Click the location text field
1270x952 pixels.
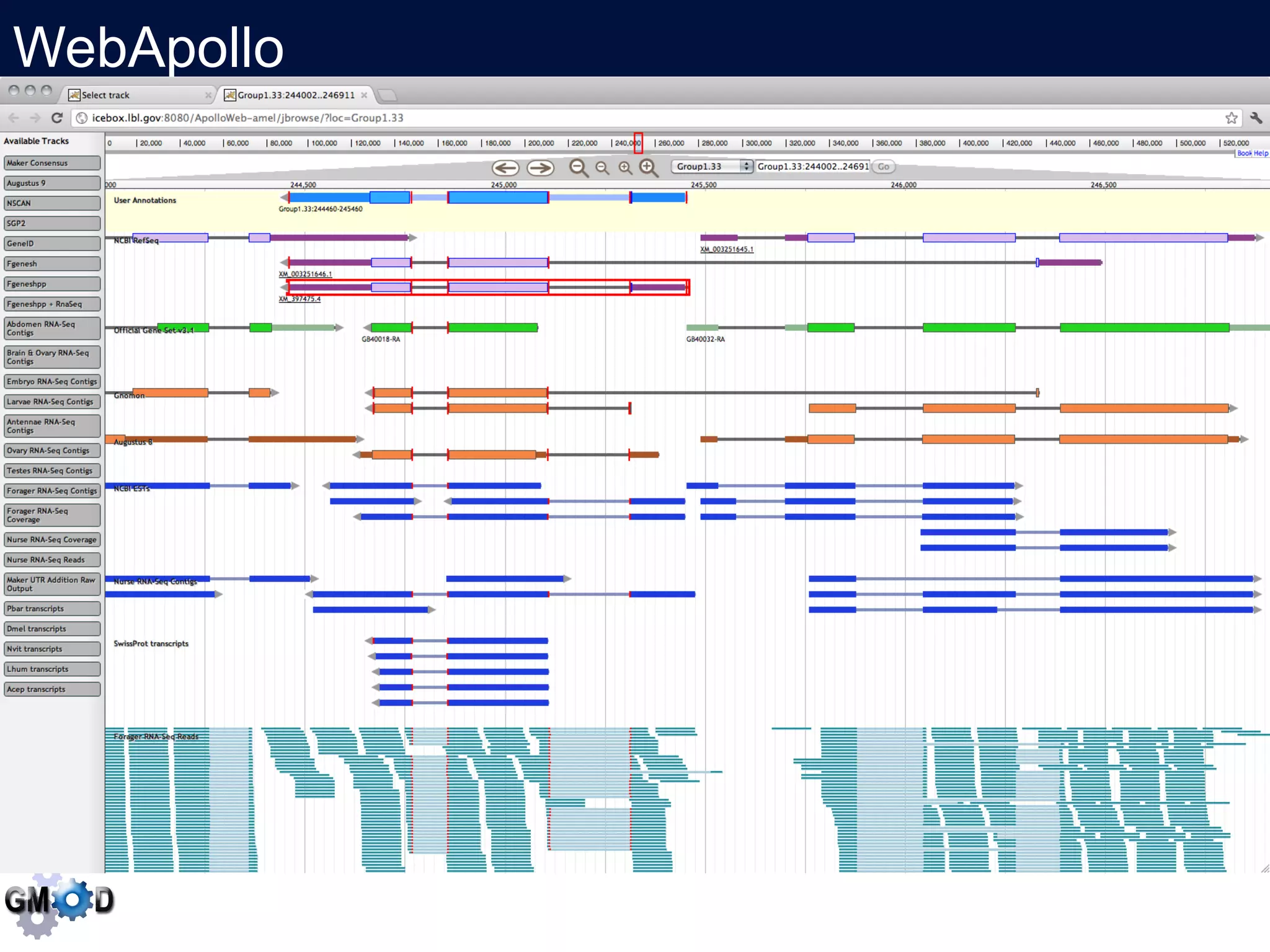(813, 166)
